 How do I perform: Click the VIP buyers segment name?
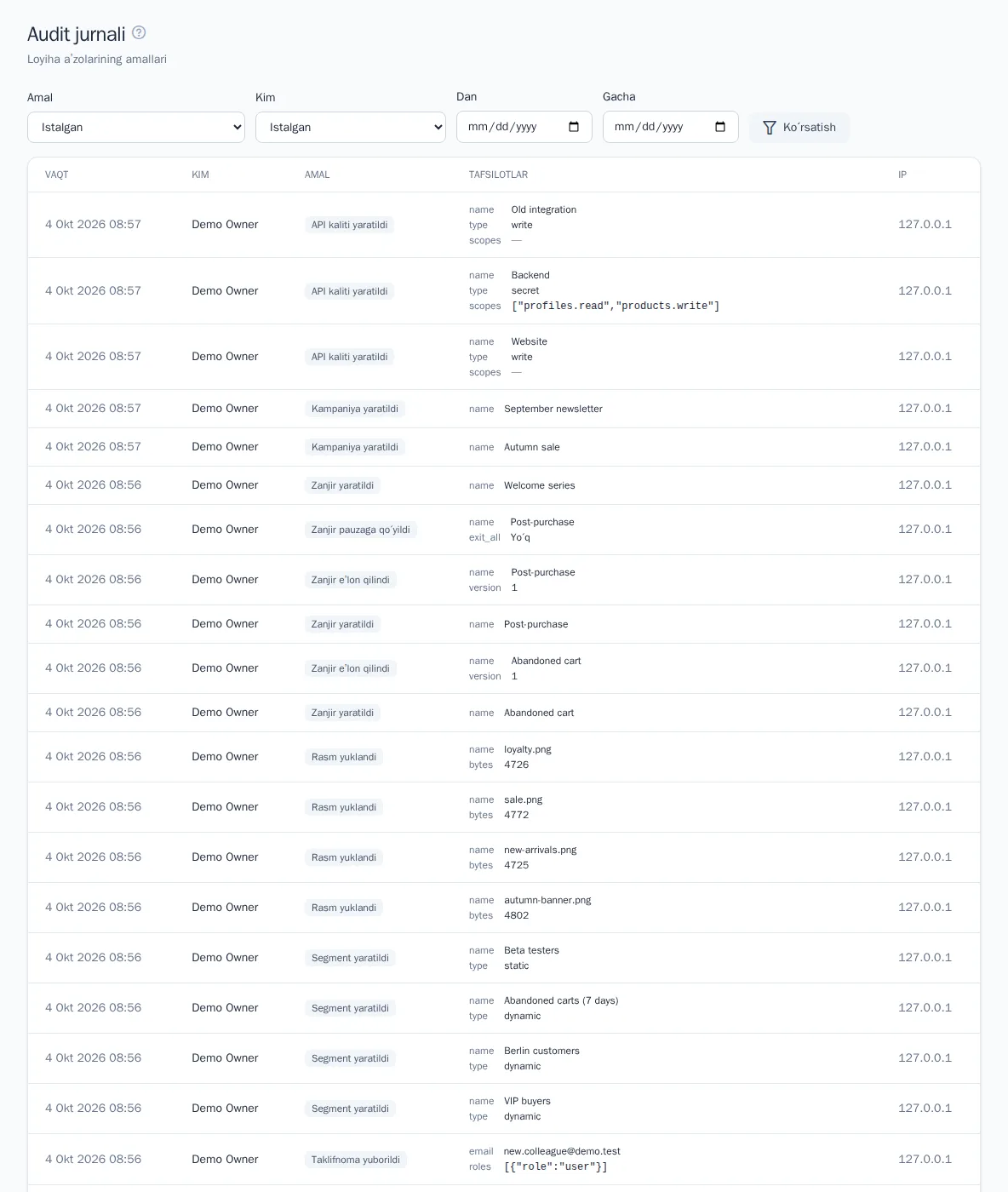527,1101
